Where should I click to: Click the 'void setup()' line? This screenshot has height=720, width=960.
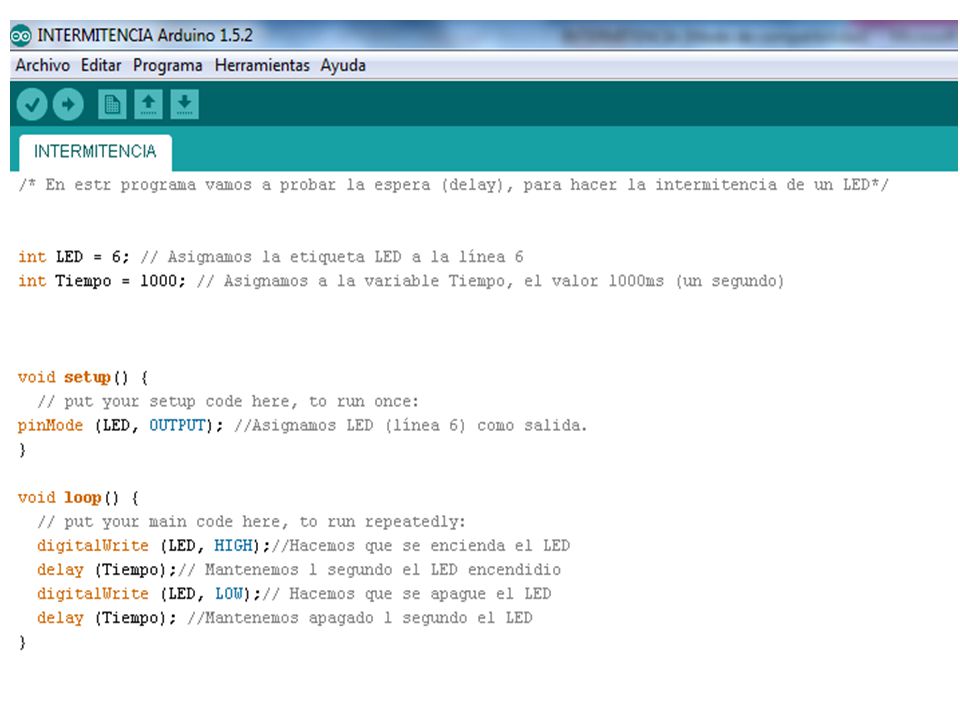83,377
